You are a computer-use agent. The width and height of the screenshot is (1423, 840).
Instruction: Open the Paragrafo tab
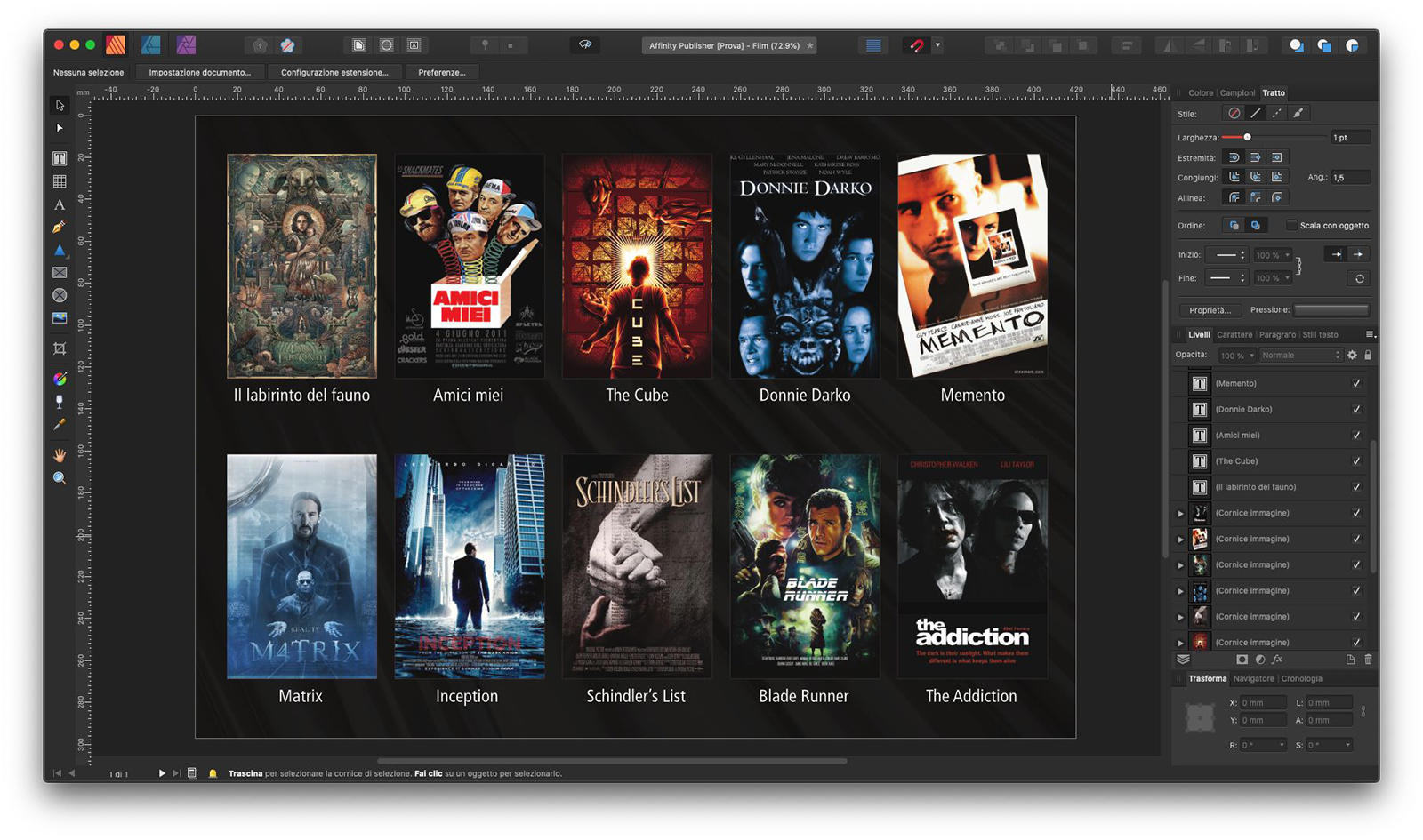tap(1277, 335)
